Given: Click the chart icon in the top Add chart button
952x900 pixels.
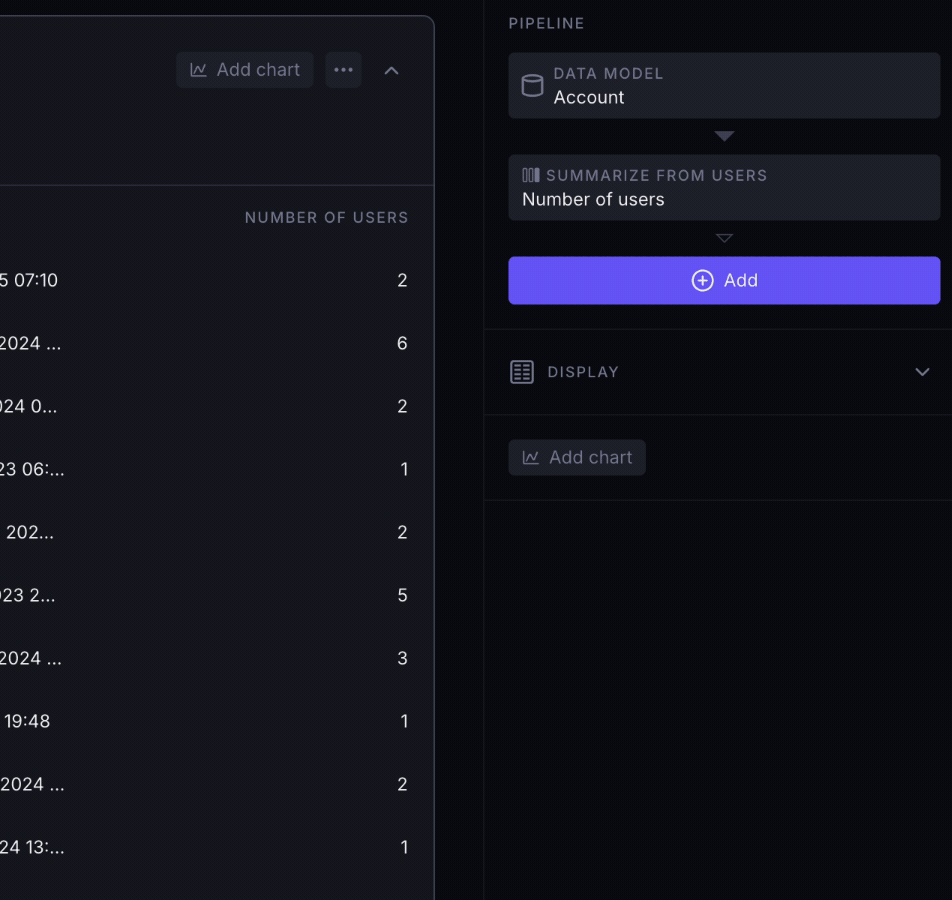Looking at the screenshot, I should coord(201,69).
